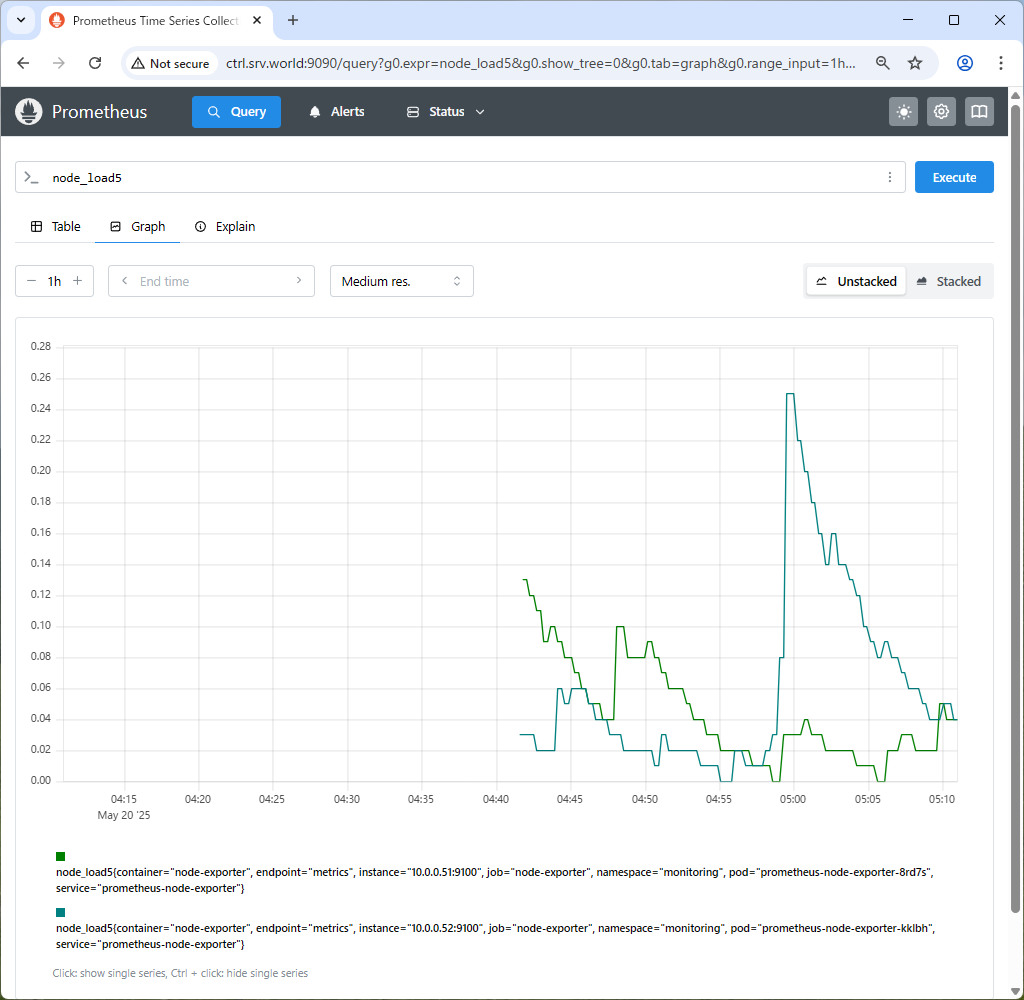Open Chrome three-dot menu
This screenshot has height=1000, width=1024.
coord(1000,63)
